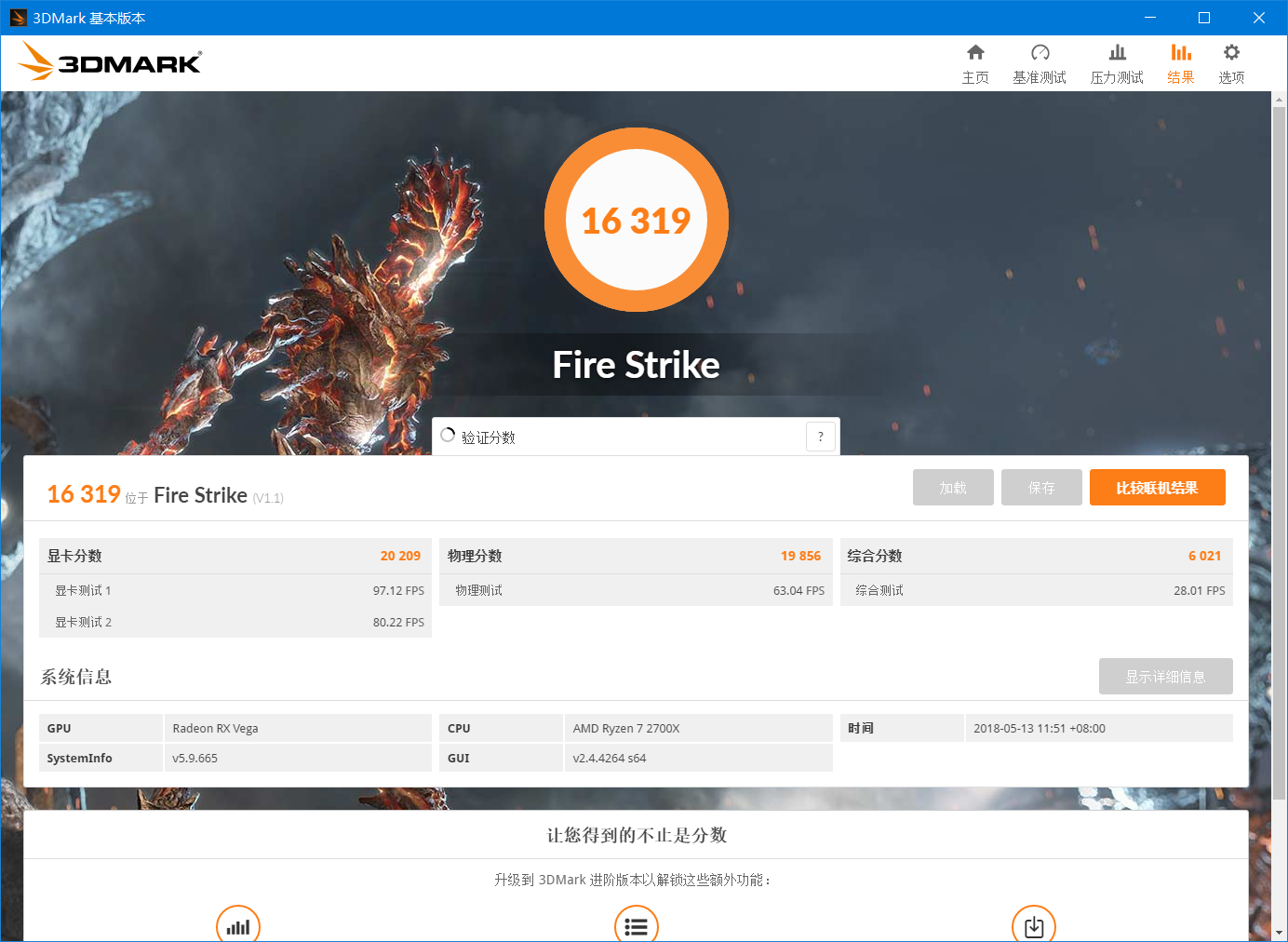Click the 3DMark logo
1288x942 pixels.
tap(110, 61)
